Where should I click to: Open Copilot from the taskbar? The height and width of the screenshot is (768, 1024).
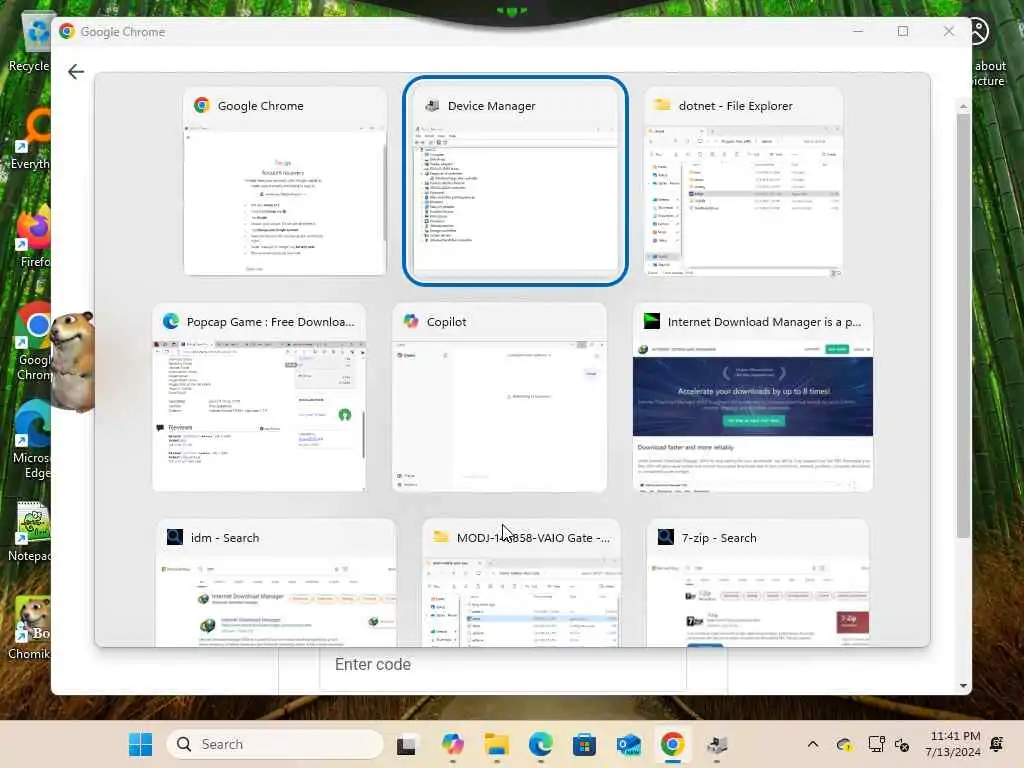point(452,744)
